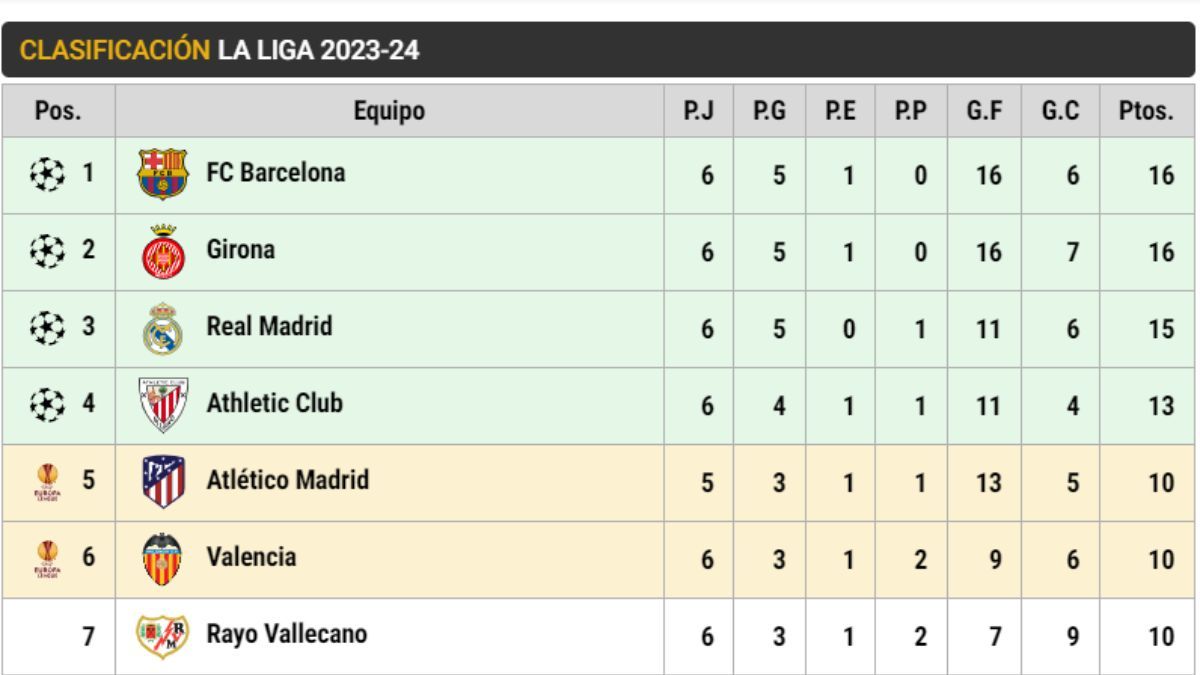This screenshot has width=1200, height=675.
Task: Click the Clasificación La Liga 2023-24 title
Action: click(x=220, y=51)
